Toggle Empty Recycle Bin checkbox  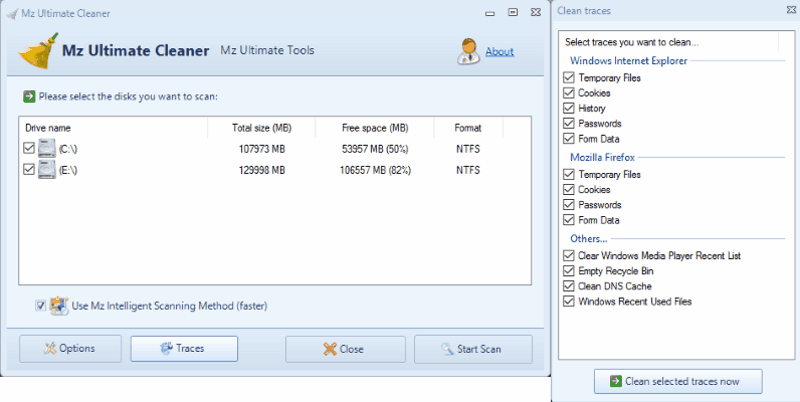point(568,271)
